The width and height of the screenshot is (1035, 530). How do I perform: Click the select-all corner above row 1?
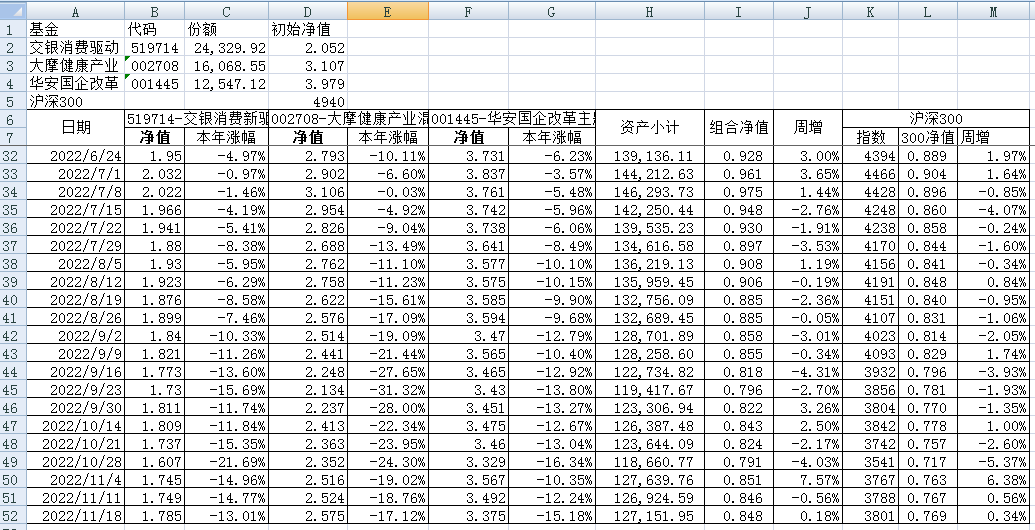13,11
